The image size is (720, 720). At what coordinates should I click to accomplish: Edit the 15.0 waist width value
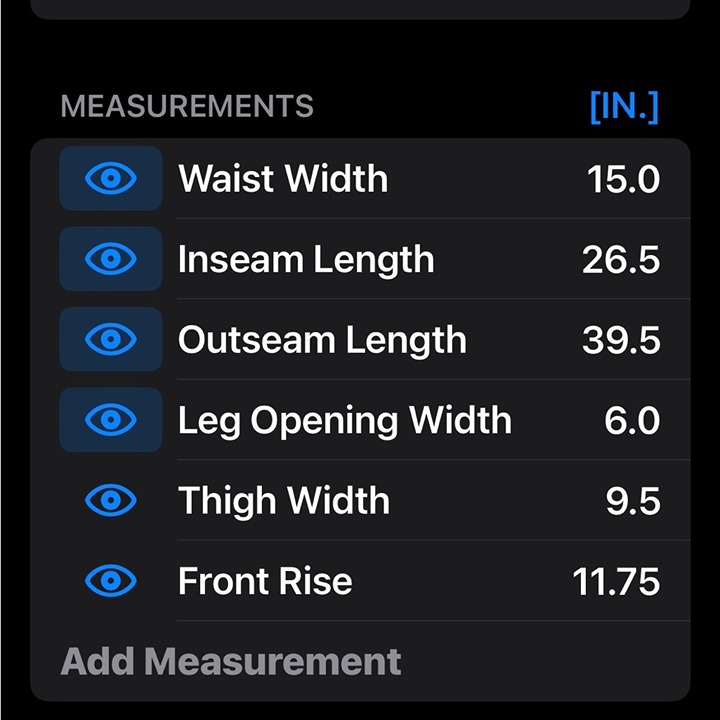(624, 179)
